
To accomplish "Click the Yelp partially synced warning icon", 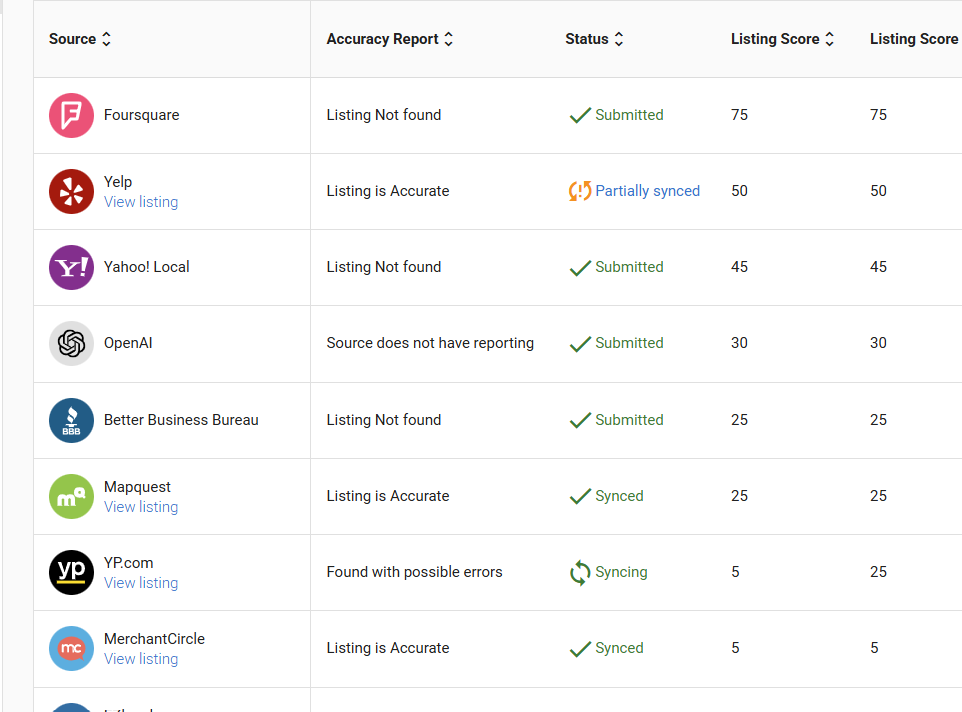I will click(x=580, y=191).
